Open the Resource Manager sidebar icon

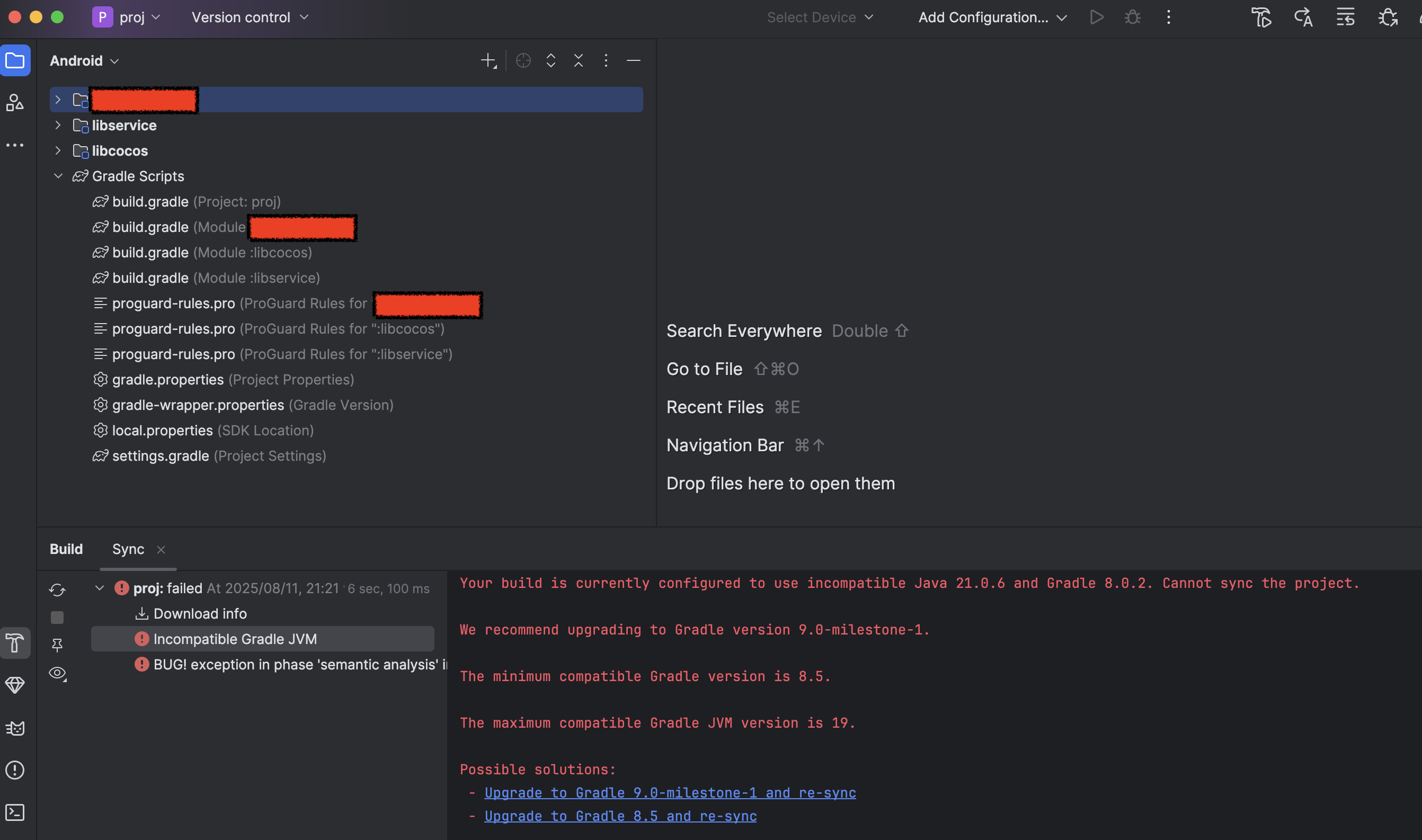click(x=15, y=102)
